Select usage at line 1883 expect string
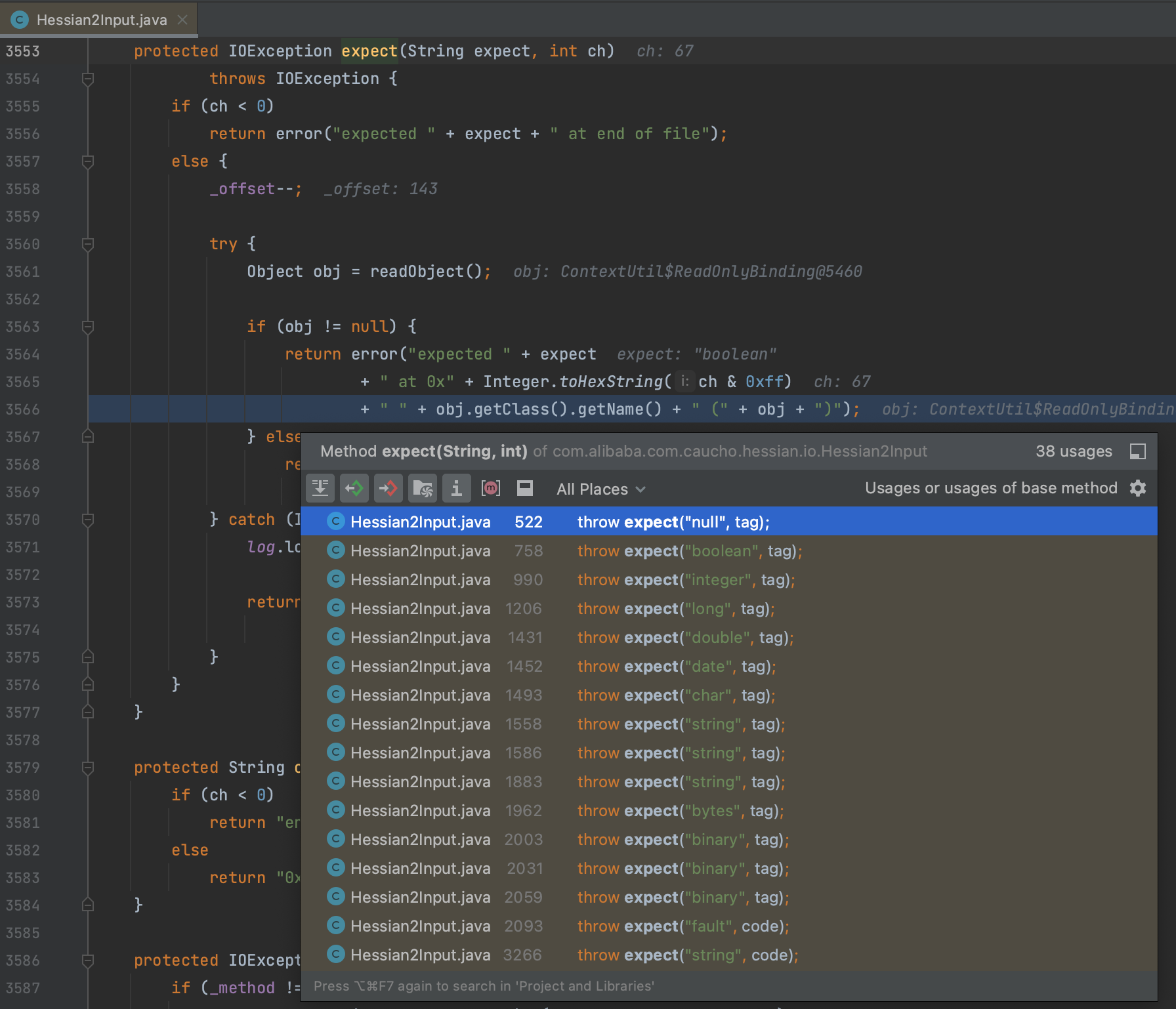Screen dimensions: 1176x1009 click(729, 782)
